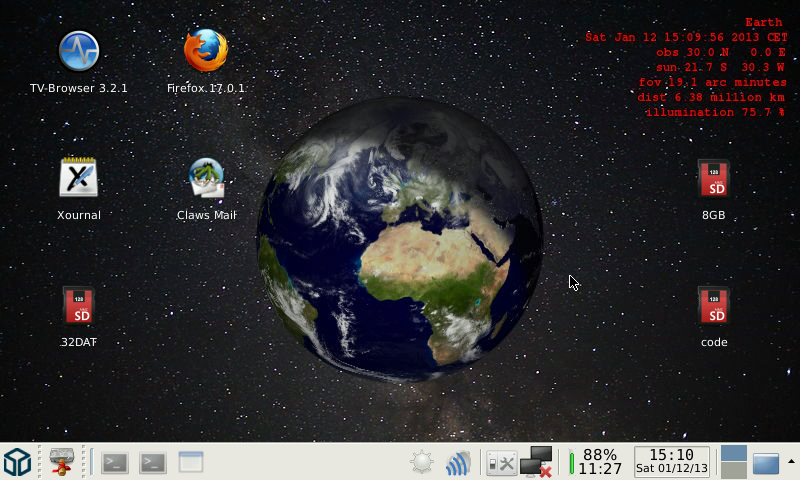Click the drive with red ribbon panel icon
The width and height of the screenshot is (800, 480).
point(64,462)
